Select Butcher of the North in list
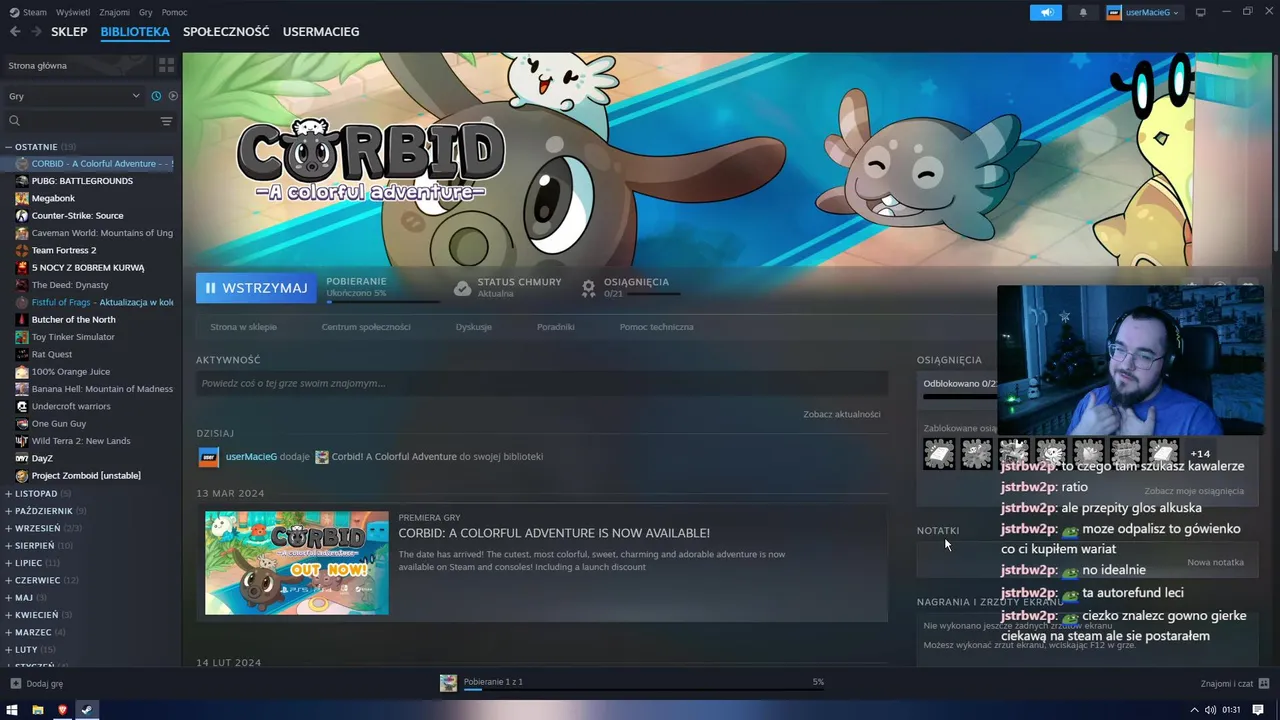The height and width of the screenshot is (720, 1280). 74,320
